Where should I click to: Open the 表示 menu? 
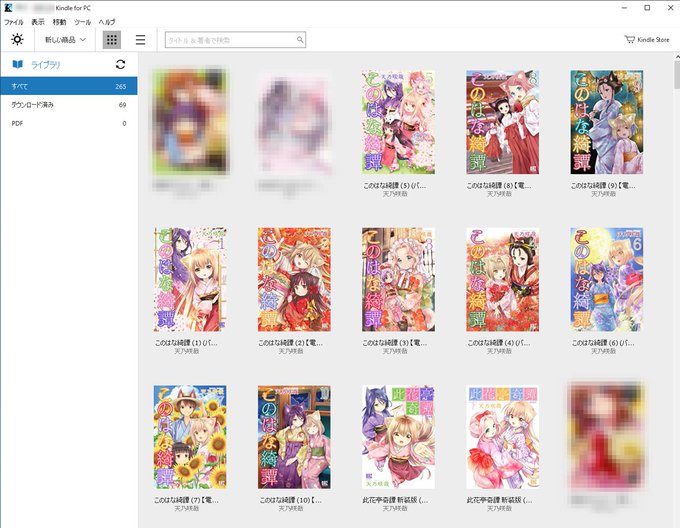tap(38, 22)
